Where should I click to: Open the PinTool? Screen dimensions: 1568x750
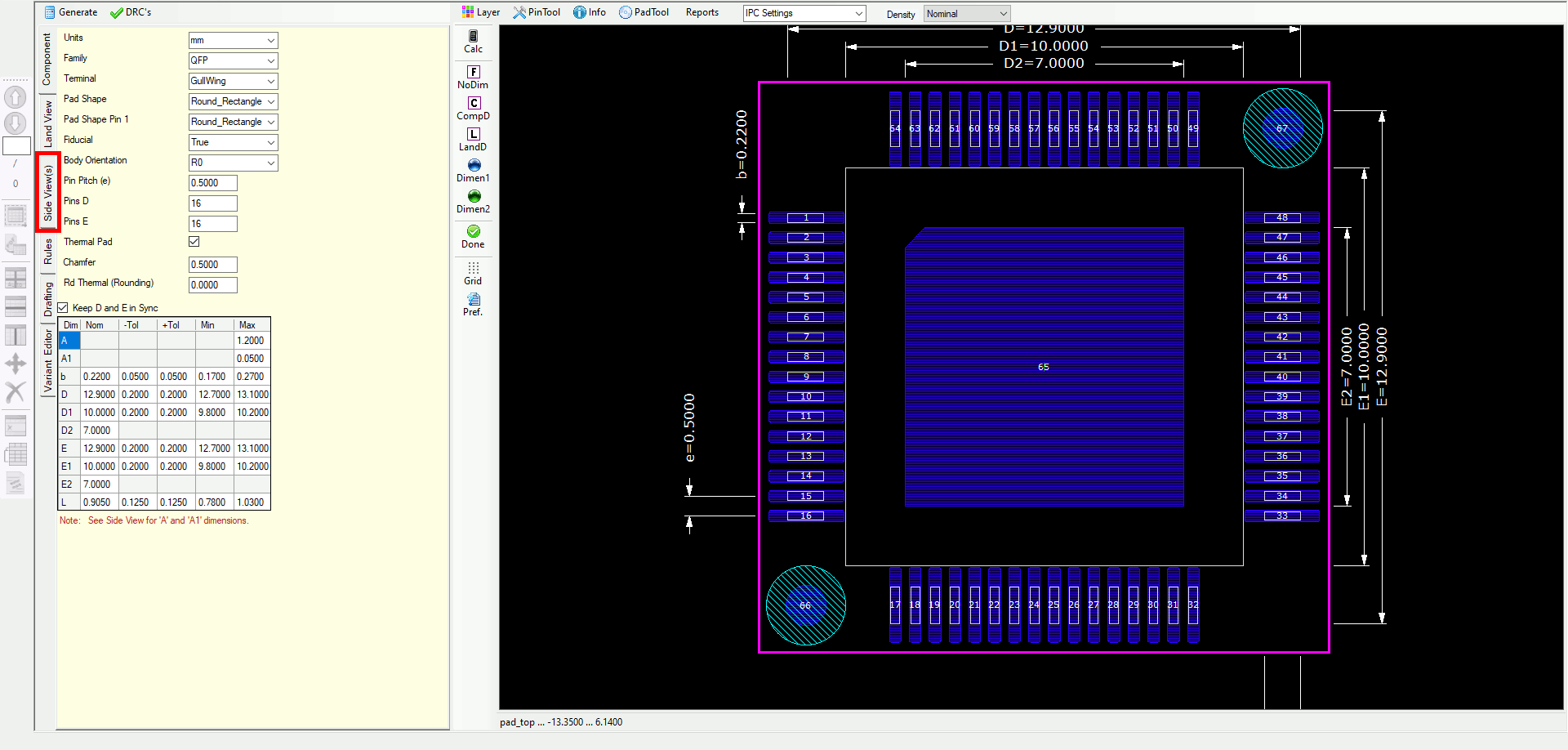pos(537,12)
